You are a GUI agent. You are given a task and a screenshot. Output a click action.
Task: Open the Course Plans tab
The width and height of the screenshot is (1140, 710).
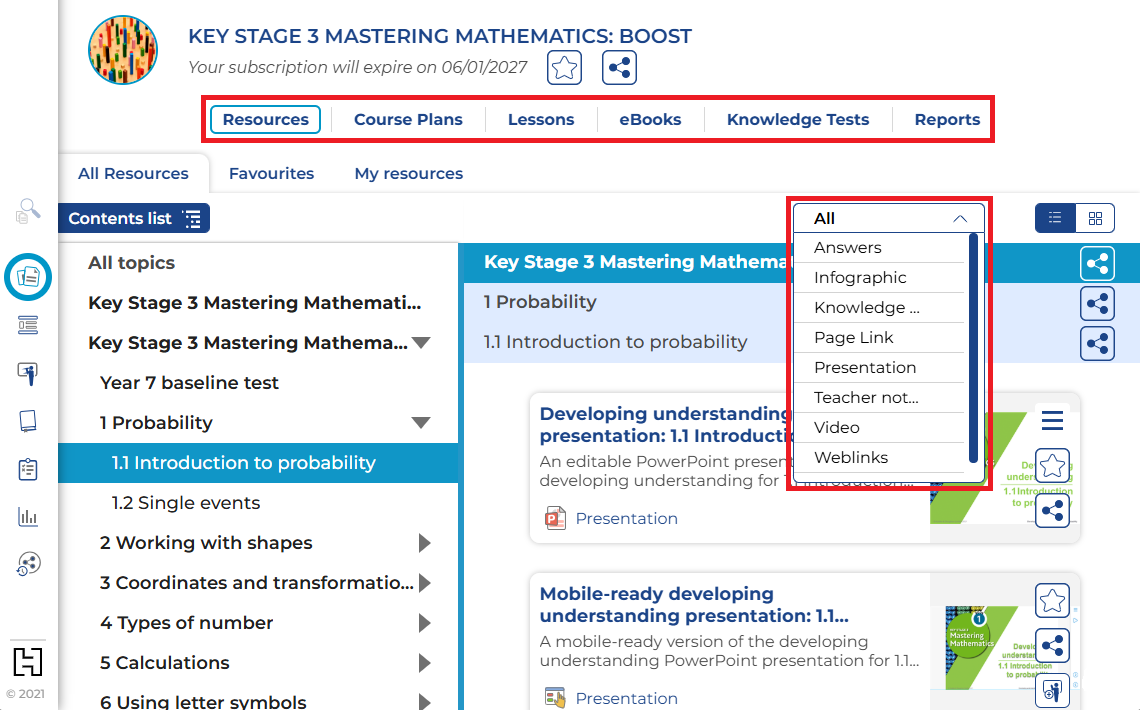[408, 119]
